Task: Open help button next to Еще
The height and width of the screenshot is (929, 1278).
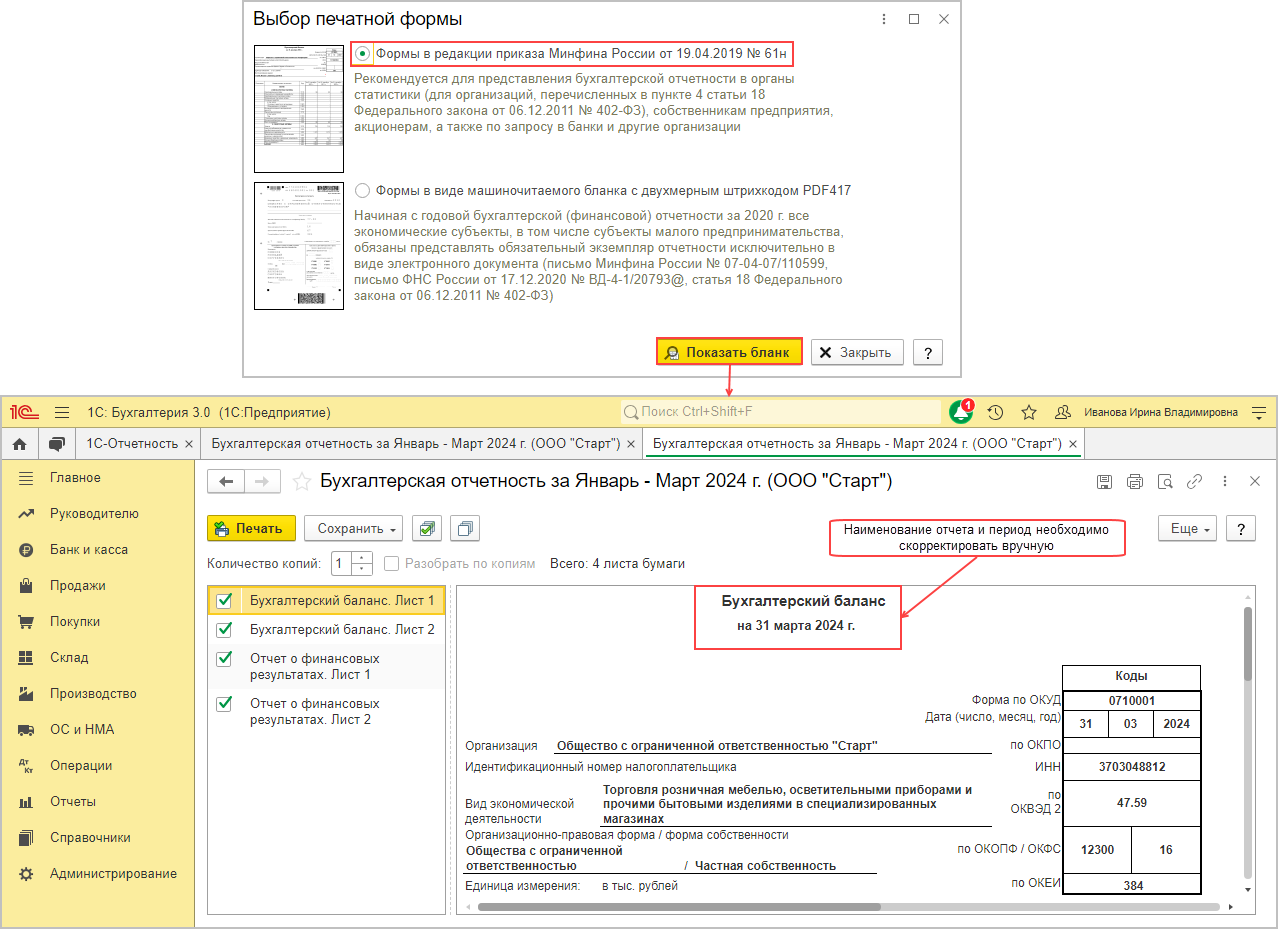Action: pyautogui.click(x=1241, y=529)
